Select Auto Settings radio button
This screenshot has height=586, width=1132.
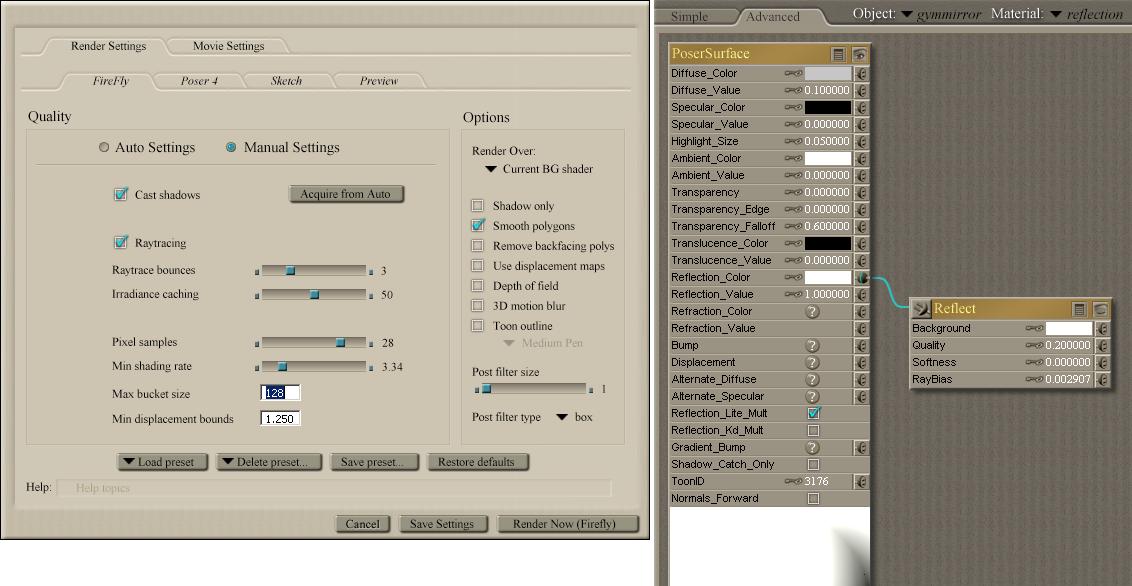[104, 148]
